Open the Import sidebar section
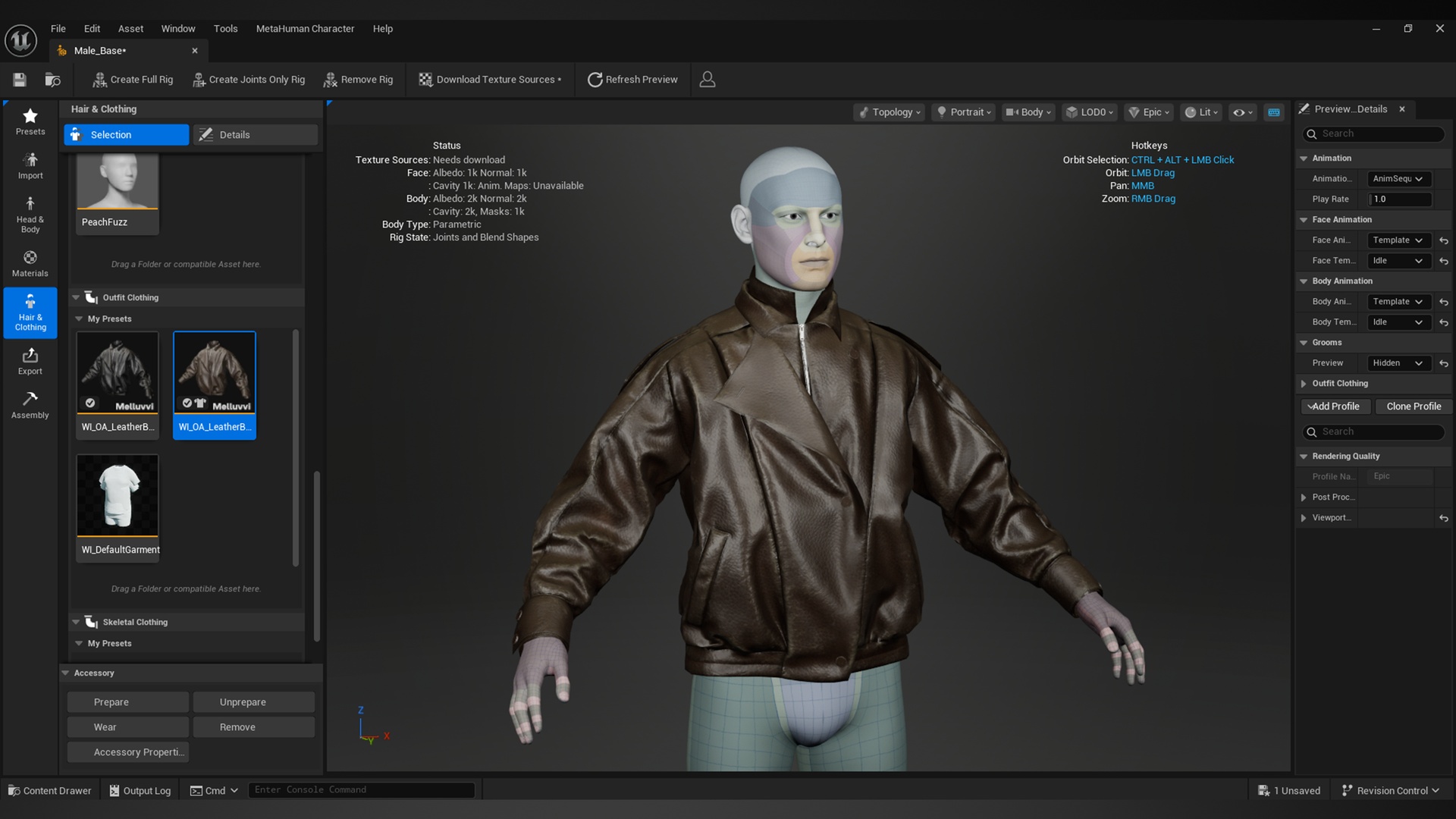The image size is (1456, 819). [x=30, y=165]
